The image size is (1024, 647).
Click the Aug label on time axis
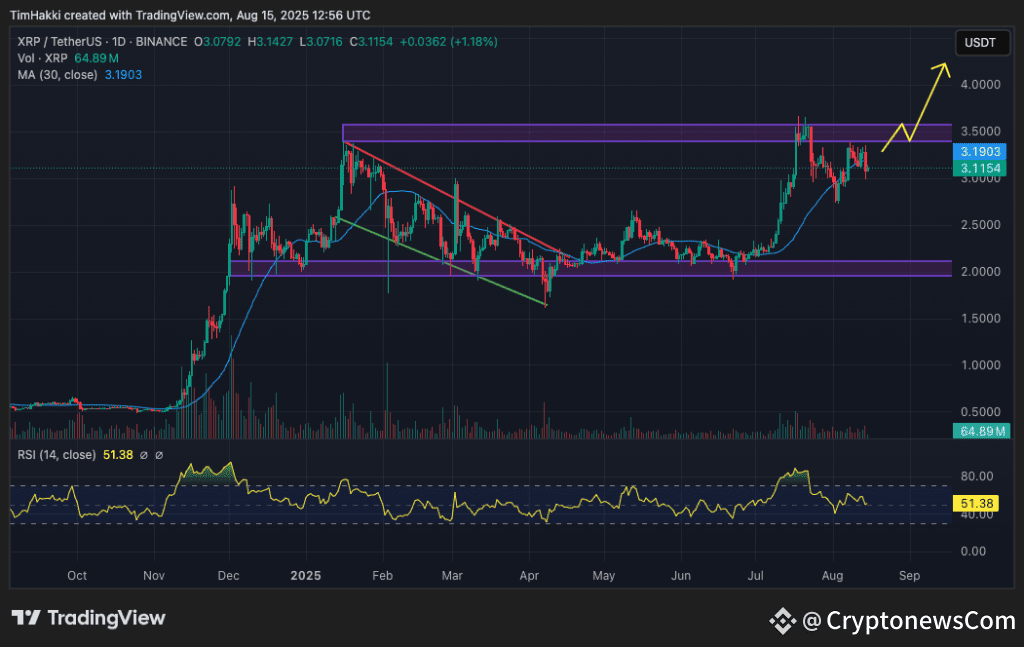pyautogui.click(x=833, y=576)
